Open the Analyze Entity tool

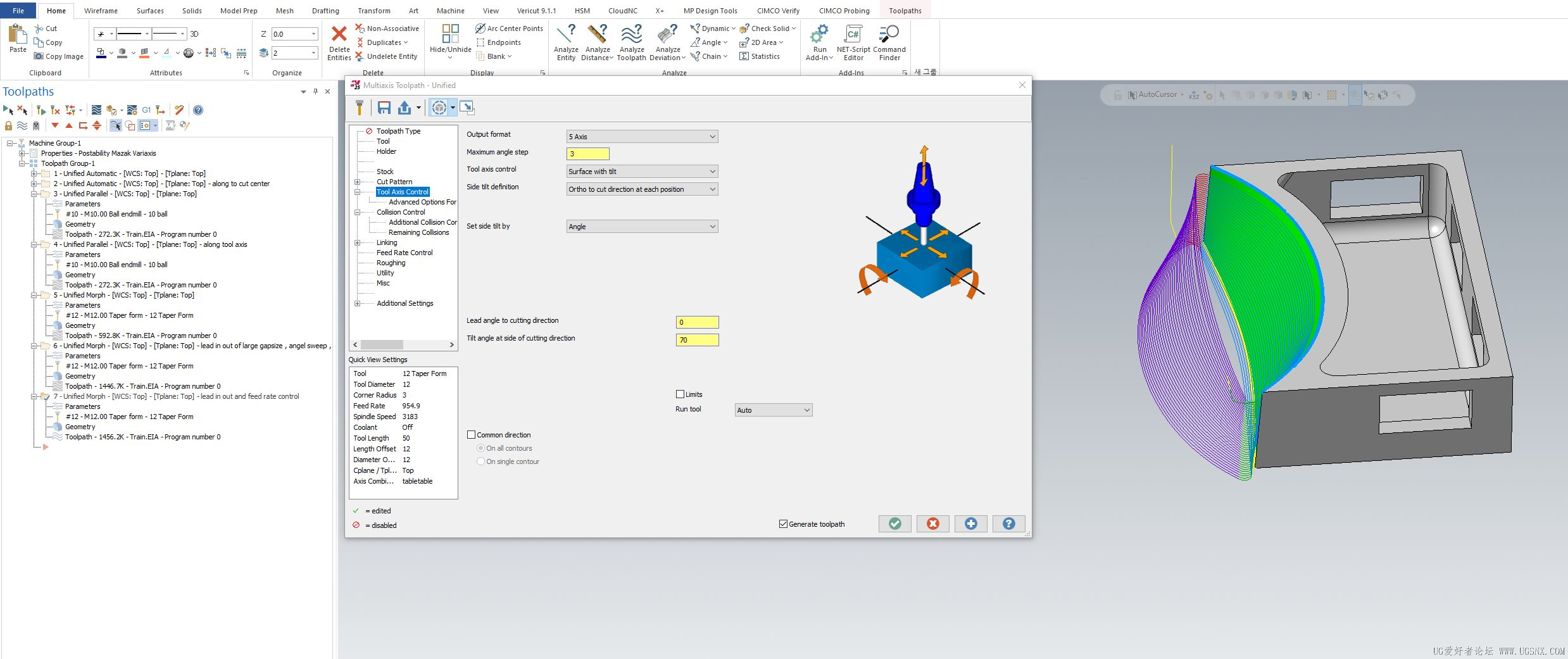pyautogui.click(x=565, y=35)
